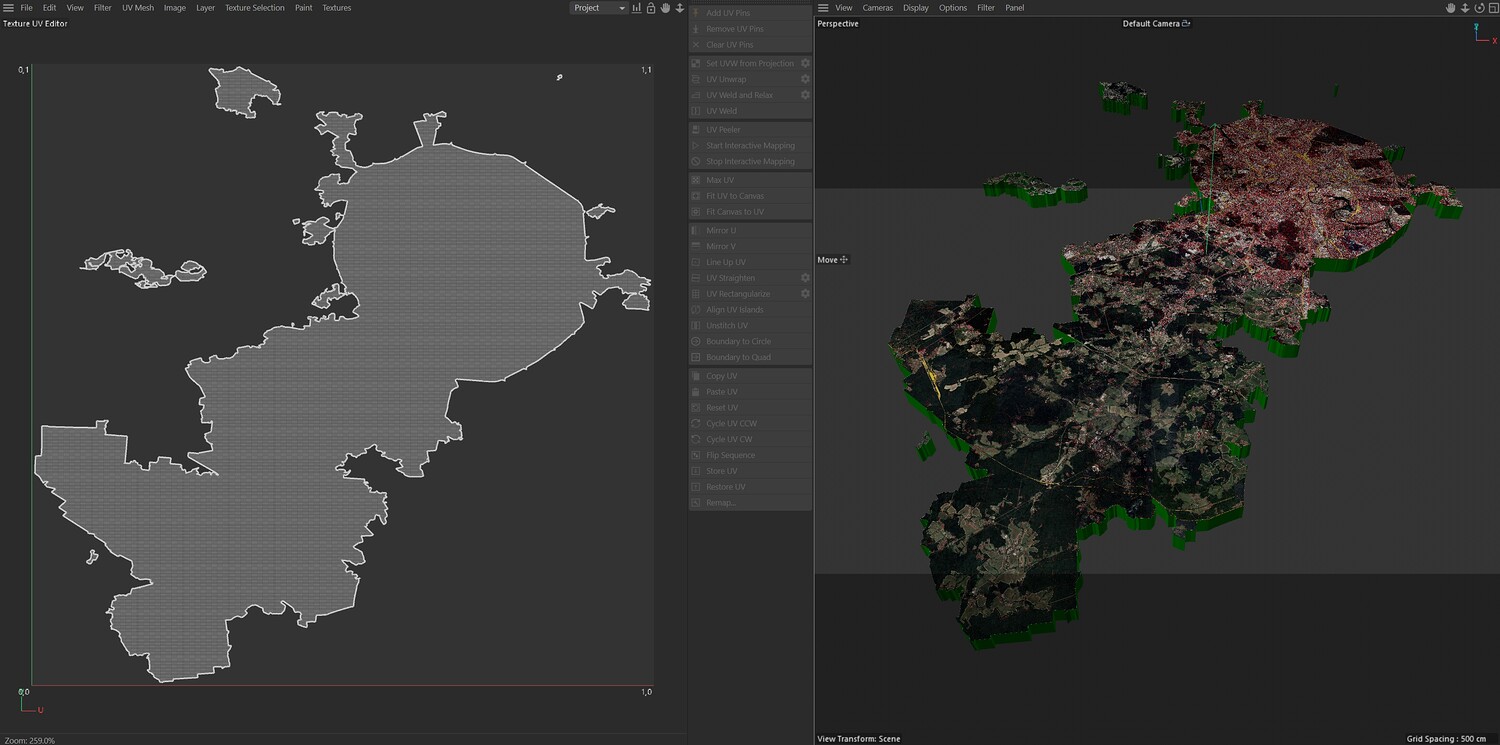
Task: Open Set UVW from Projection settings gear
Action: click(805, 63)
